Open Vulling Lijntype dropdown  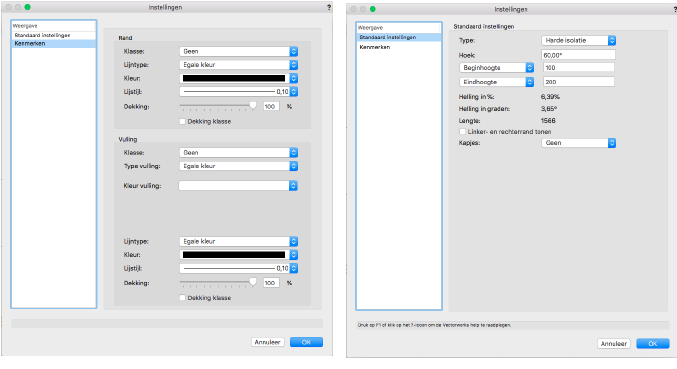coord(238,242)
